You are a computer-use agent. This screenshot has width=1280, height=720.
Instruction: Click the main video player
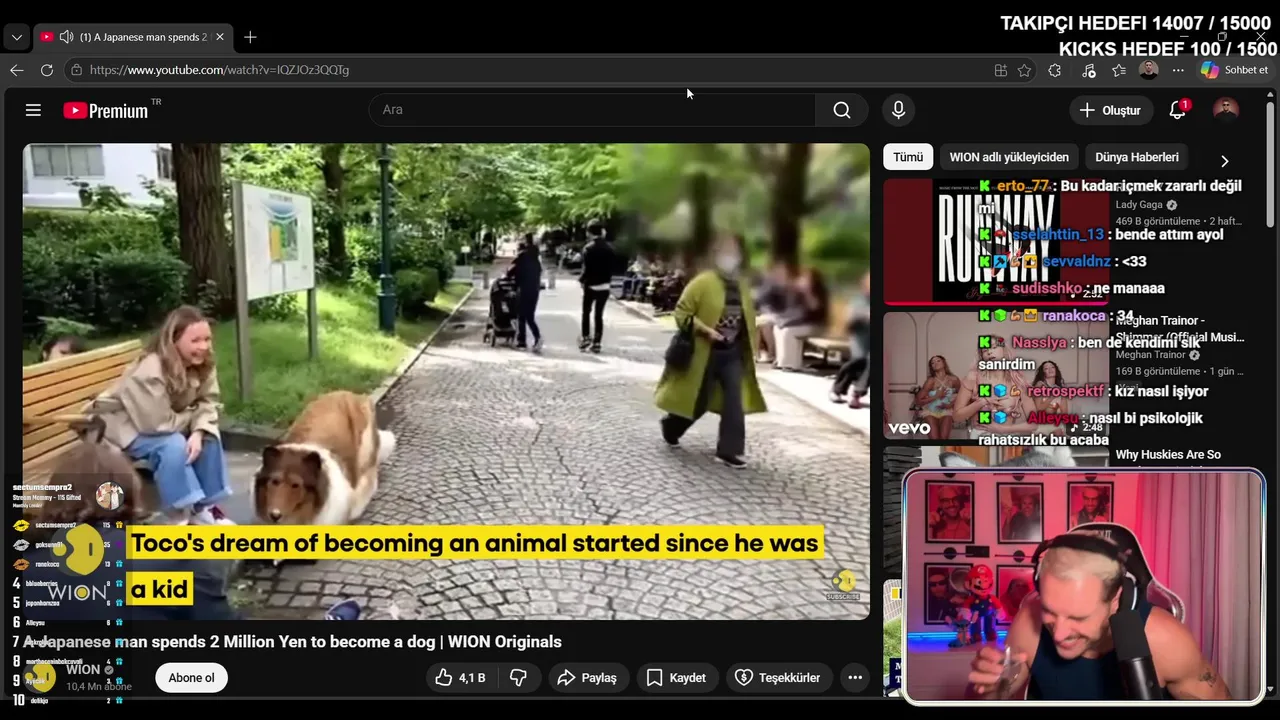point(446,381)
